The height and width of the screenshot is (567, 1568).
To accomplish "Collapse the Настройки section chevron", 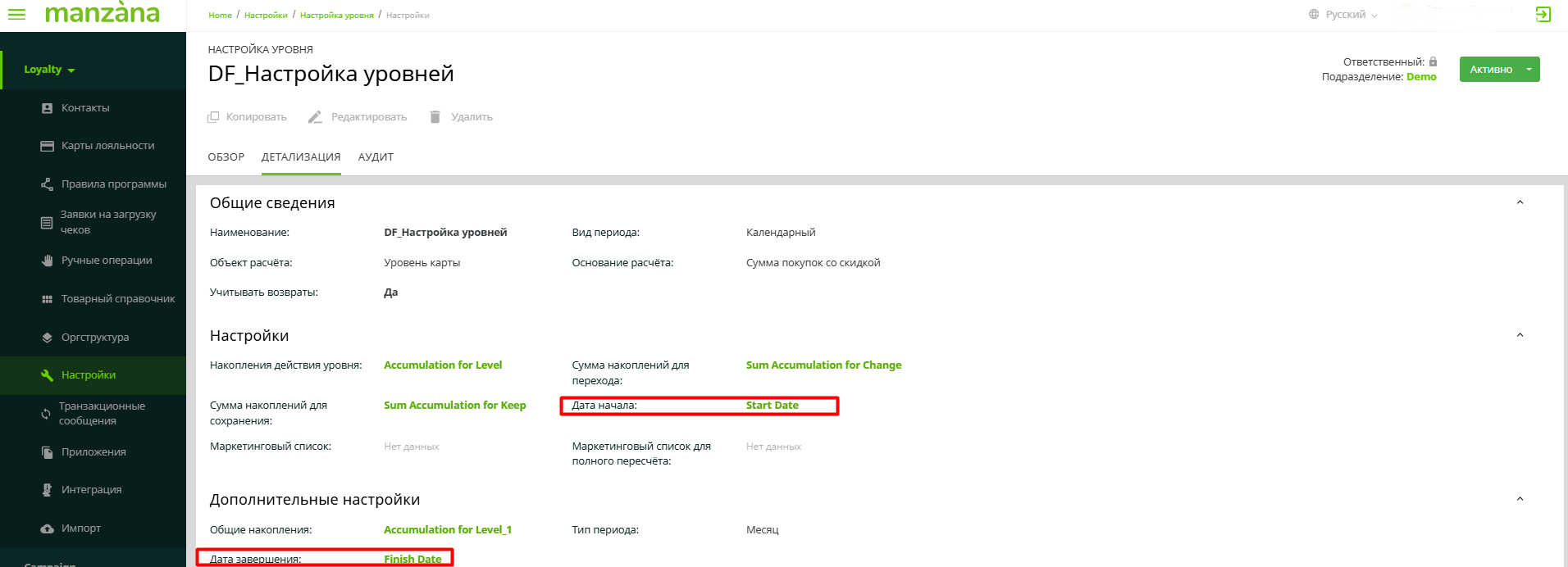I will tap(1520, 335).
